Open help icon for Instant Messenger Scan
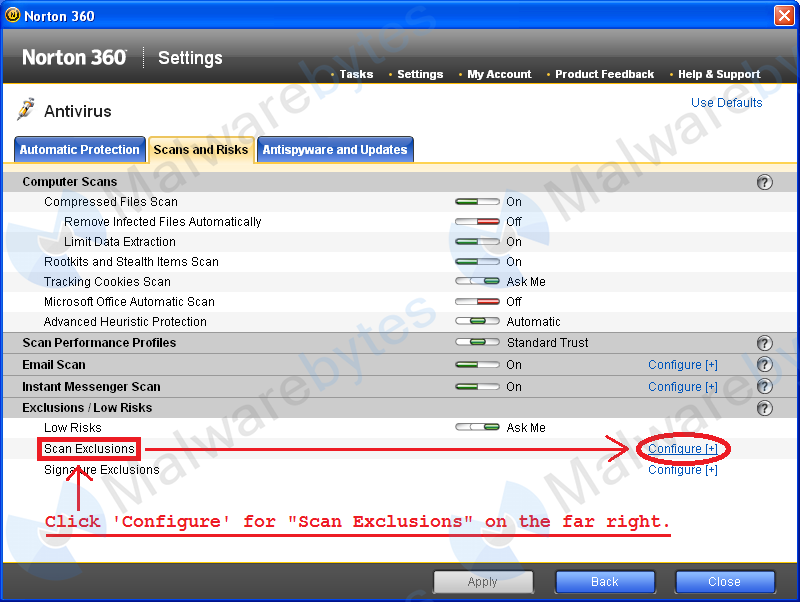The image size is (800, 602). pyautogui.click(x=764, y=386)
